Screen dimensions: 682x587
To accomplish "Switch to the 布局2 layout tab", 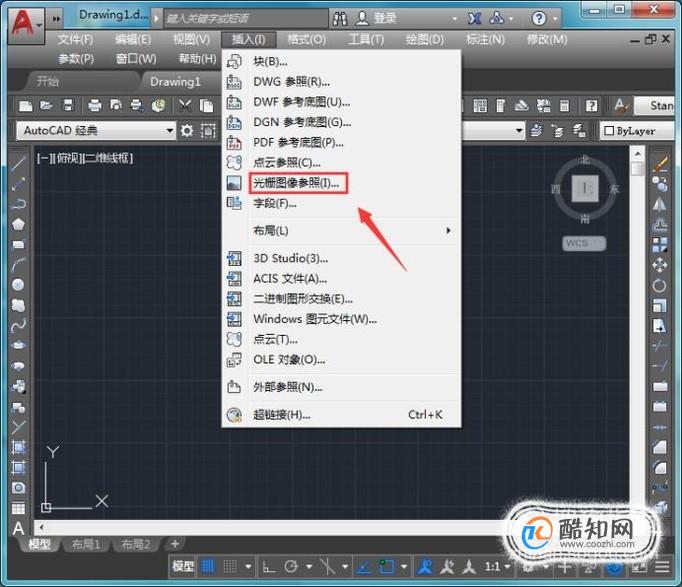I will point(136,544).
